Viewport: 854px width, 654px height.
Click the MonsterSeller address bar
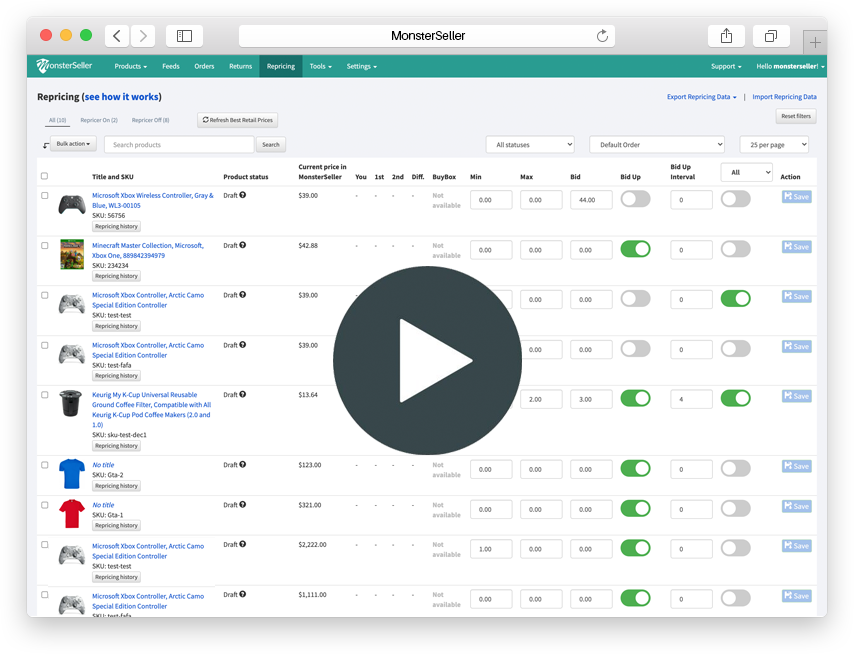point(427,36)
